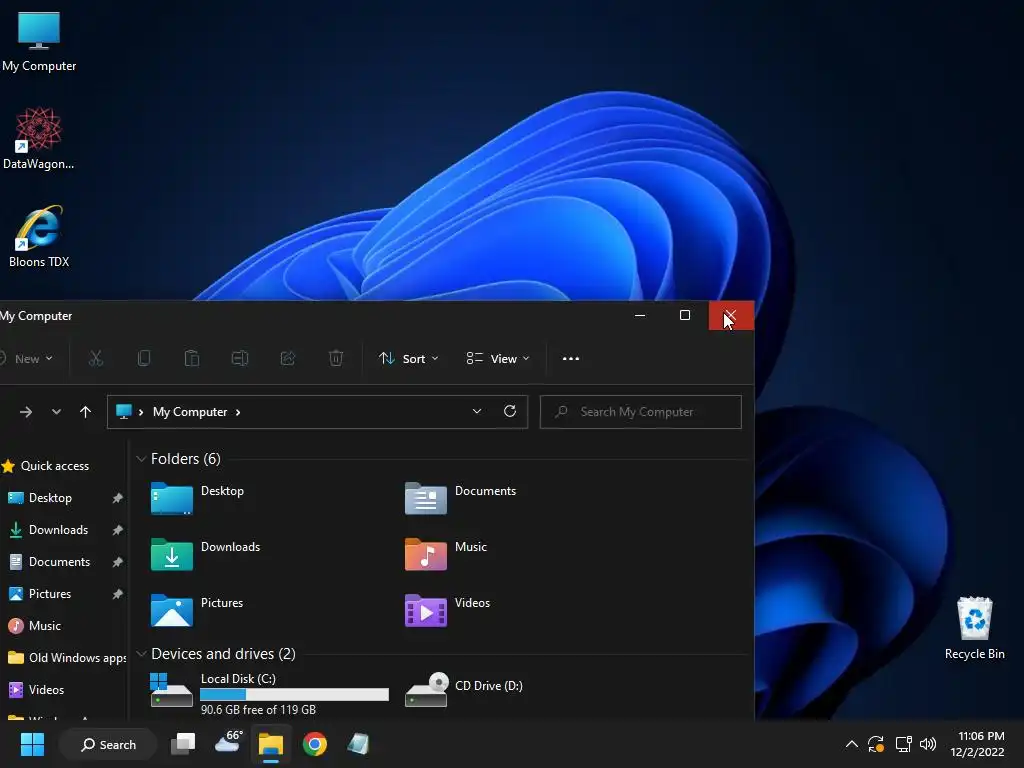Click the taskbar Search box
Screen dimensions: 1024x768
108,744
